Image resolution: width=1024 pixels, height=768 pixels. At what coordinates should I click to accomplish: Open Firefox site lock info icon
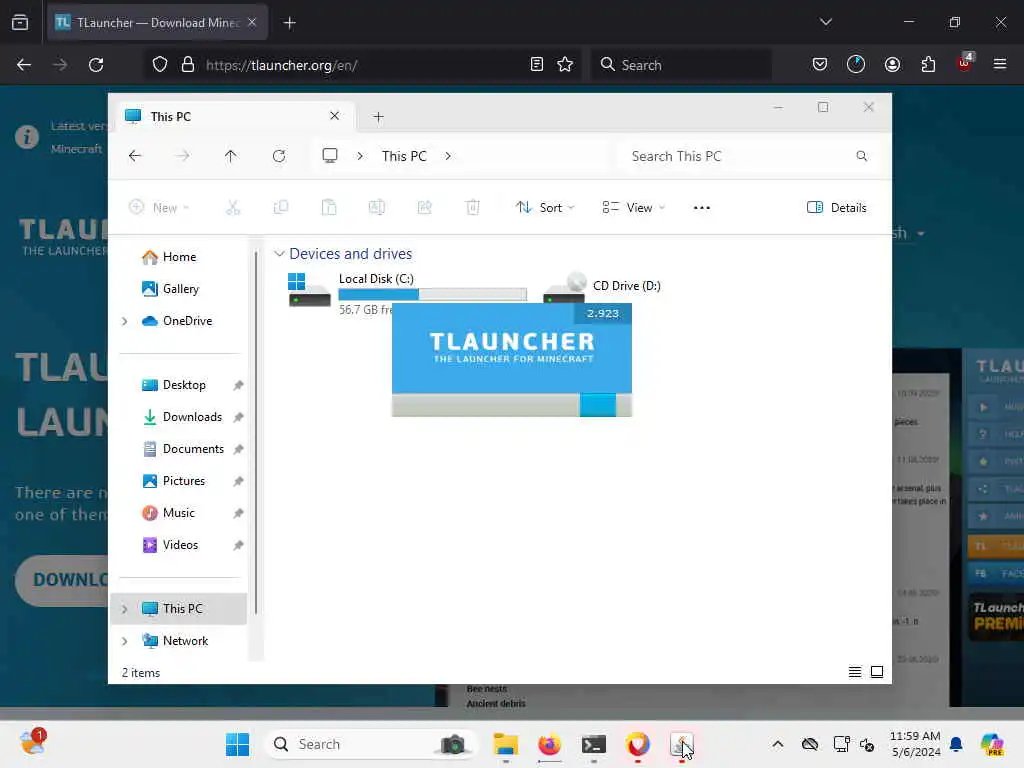coord(188,65)
